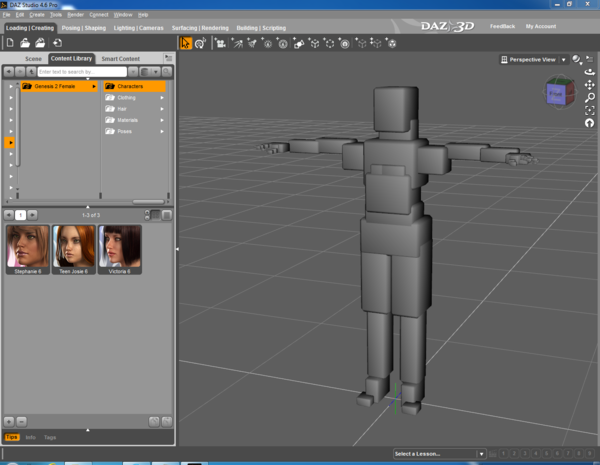Click the Orbit camera control icon
600x465 pixels.
point(590,72)
